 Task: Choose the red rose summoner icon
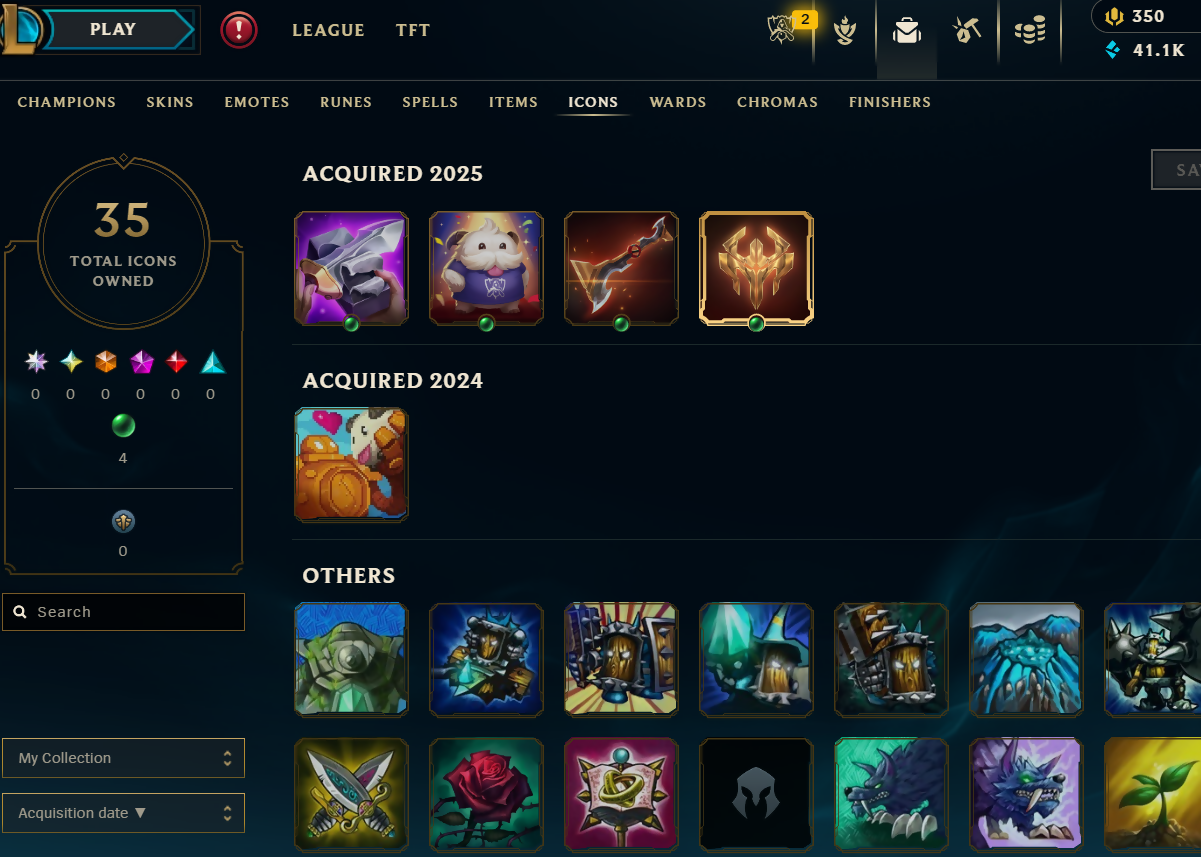pos(486,795)
